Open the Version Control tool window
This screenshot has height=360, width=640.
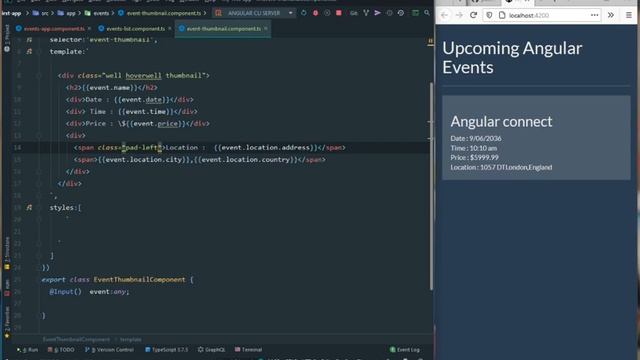109,350
